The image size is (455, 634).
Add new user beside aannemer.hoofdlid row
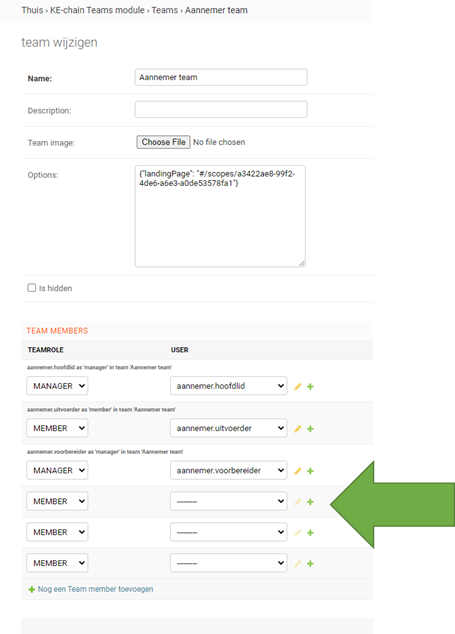pyautogui.click(x=310, y=387)
